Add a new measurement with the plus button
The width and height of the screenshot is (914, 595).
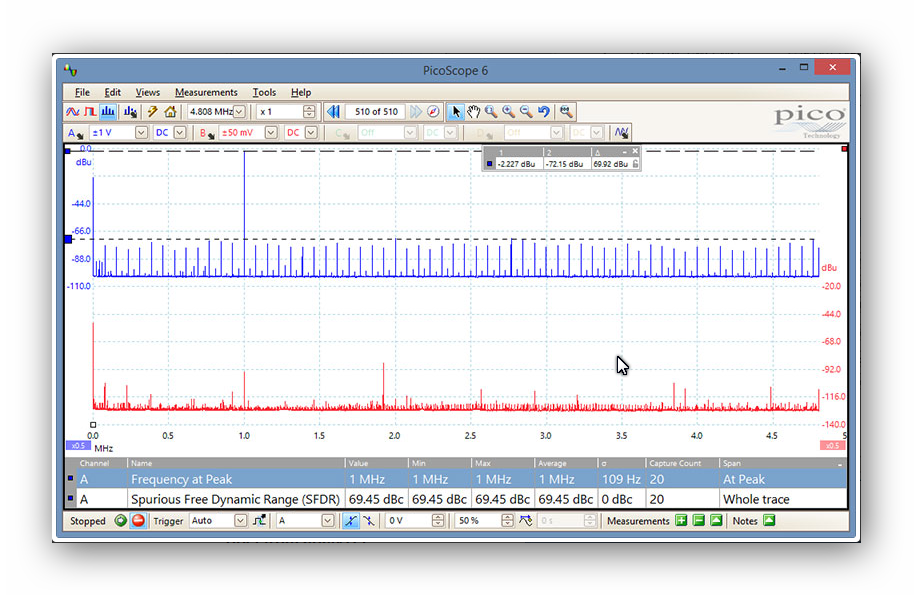681,521
